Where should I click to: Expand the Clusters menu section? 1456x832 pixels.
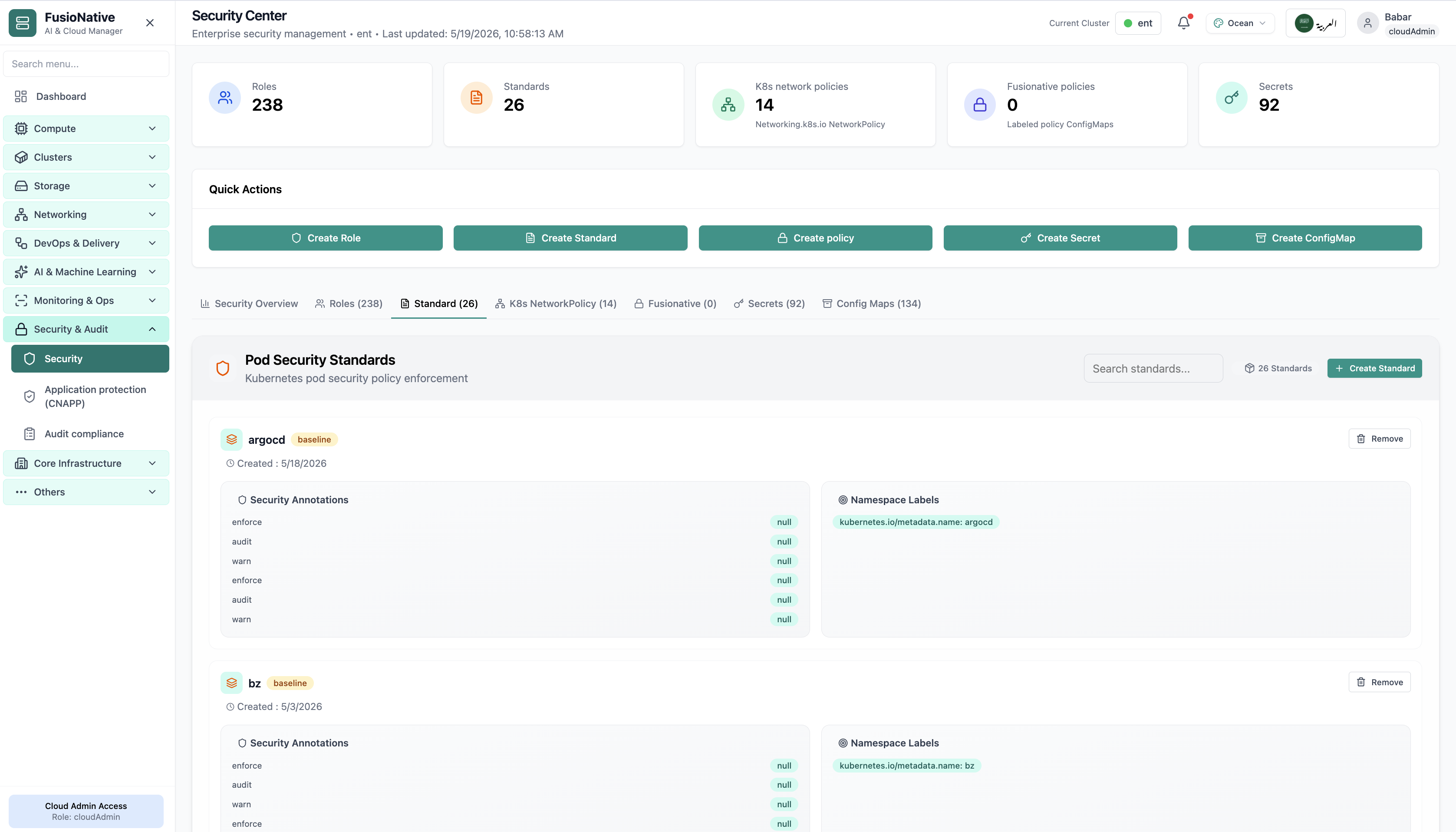(x=86, y=157)
